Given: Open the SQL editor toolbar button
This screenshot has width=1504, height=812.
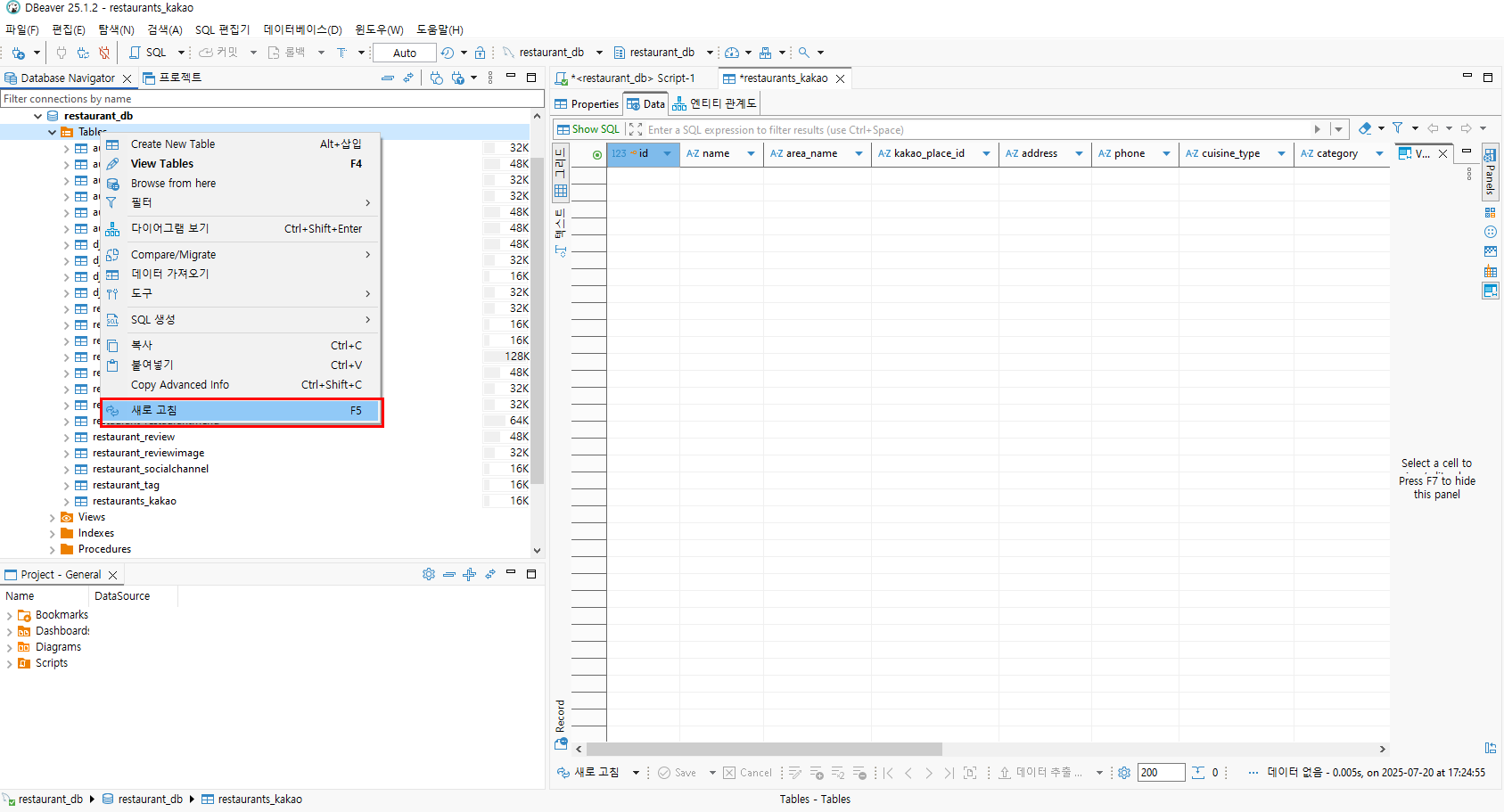Looking at the screenshot, I should (149, 53).
